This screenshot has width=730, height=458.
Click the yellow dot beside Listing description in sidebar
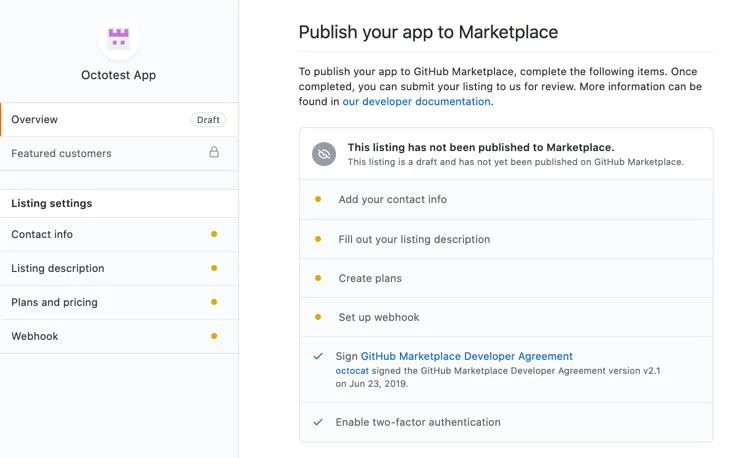click(x=214, y=268)
